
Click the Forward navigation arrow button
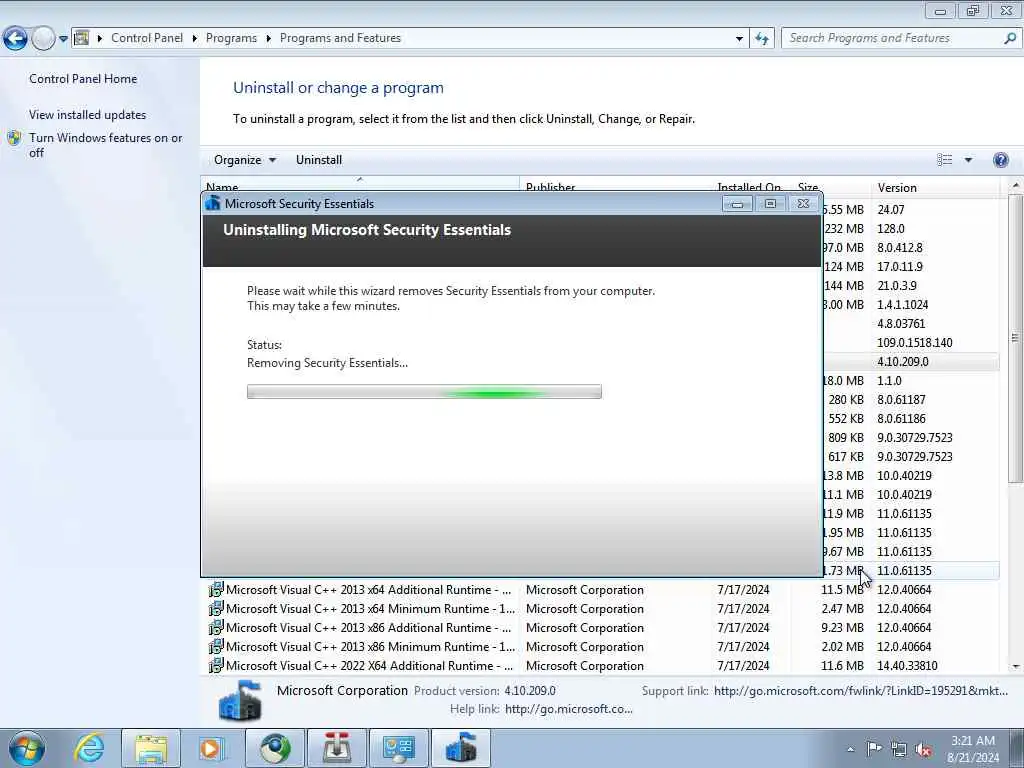[43, 39]
